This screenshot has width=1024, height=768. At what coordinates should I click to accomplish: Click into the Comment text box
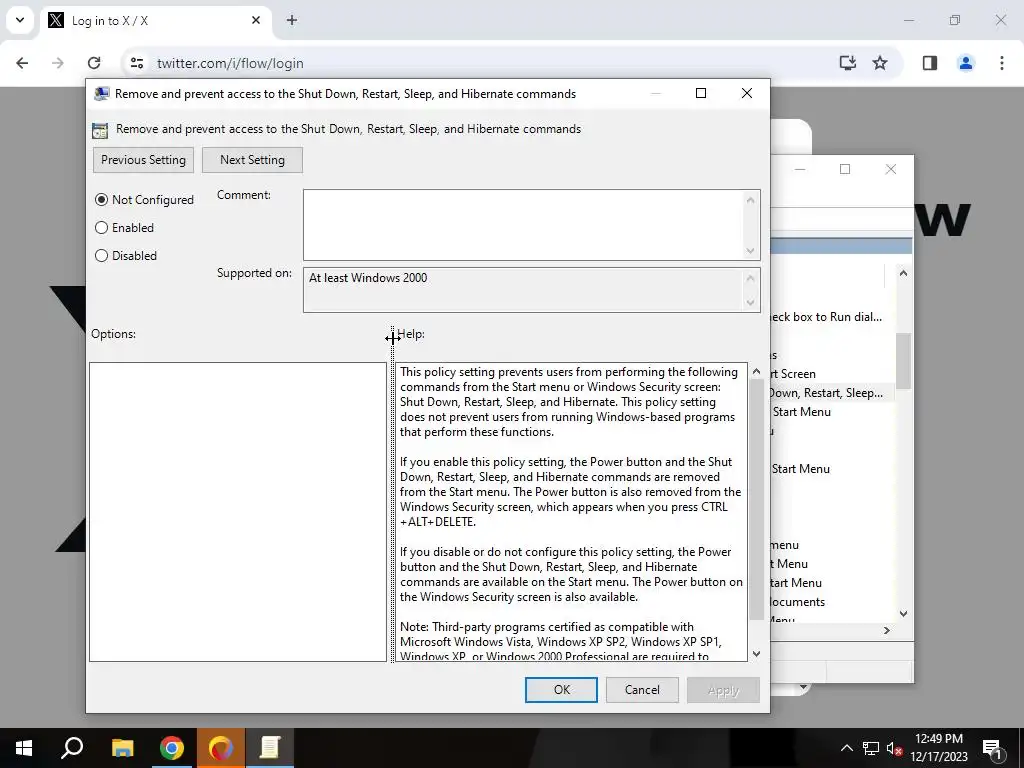click(523, 225)
